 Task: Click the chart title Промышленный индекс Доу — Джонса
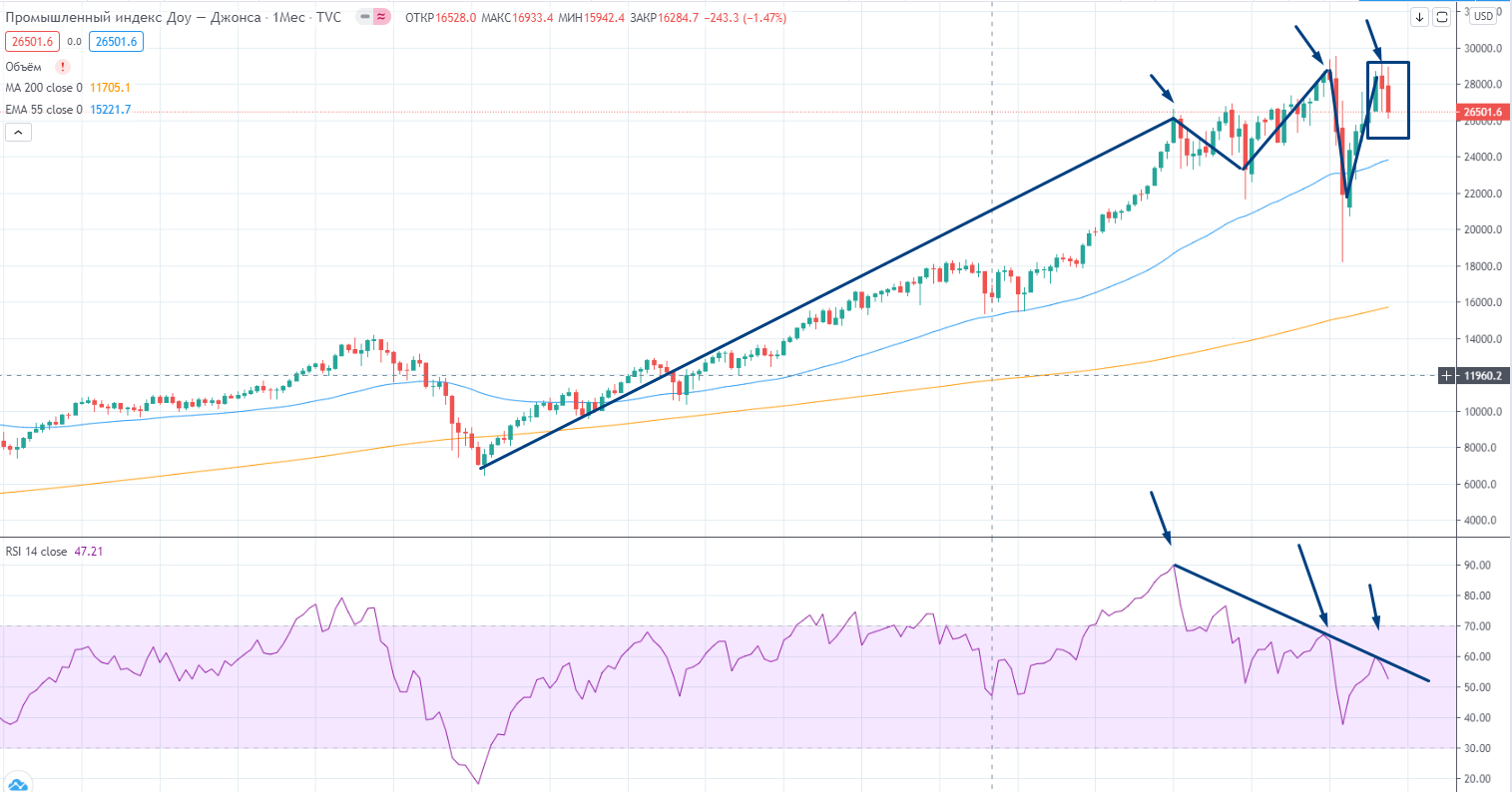tap(133, 17)
